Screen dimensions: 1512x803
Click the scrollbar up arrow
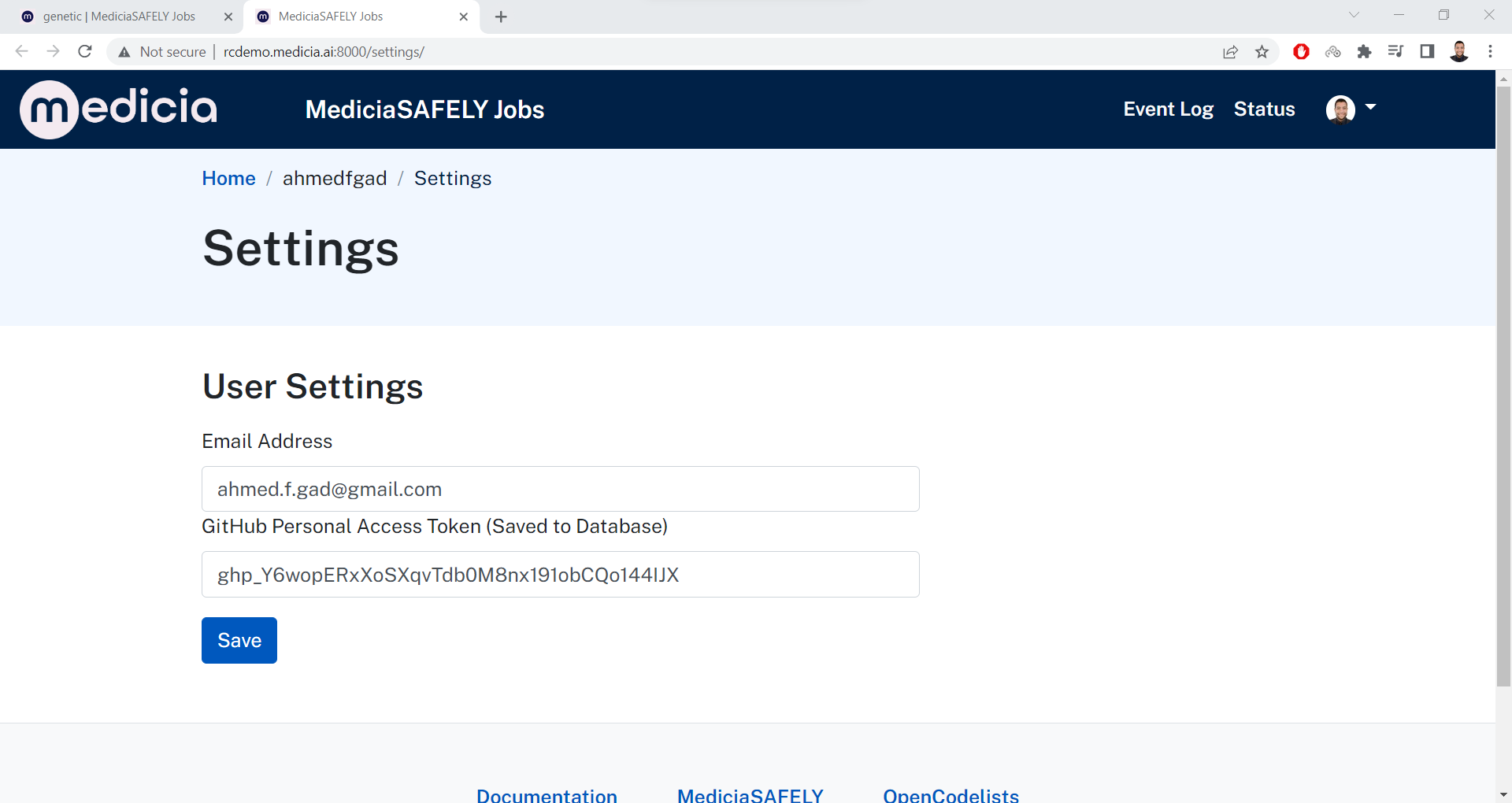[x=1503, y=78]
